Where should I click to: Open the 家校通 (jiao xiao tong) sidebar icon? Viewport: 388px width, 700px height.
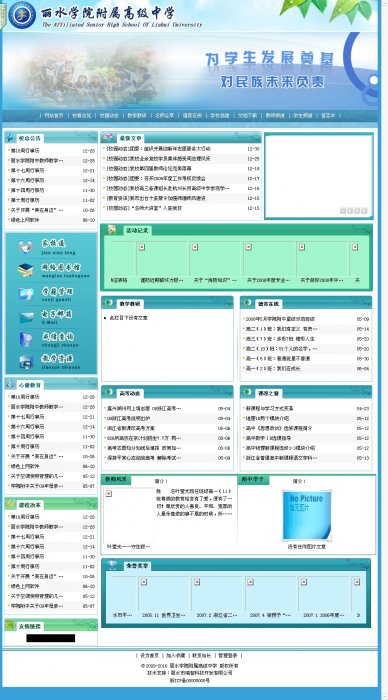(x=25, y=246)
